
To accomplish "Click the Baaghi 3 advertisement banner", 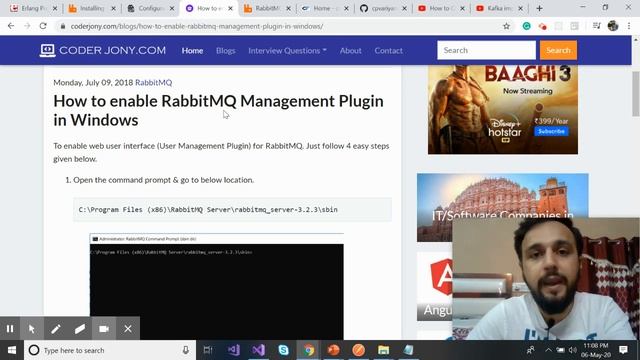I will click(502, 109).
